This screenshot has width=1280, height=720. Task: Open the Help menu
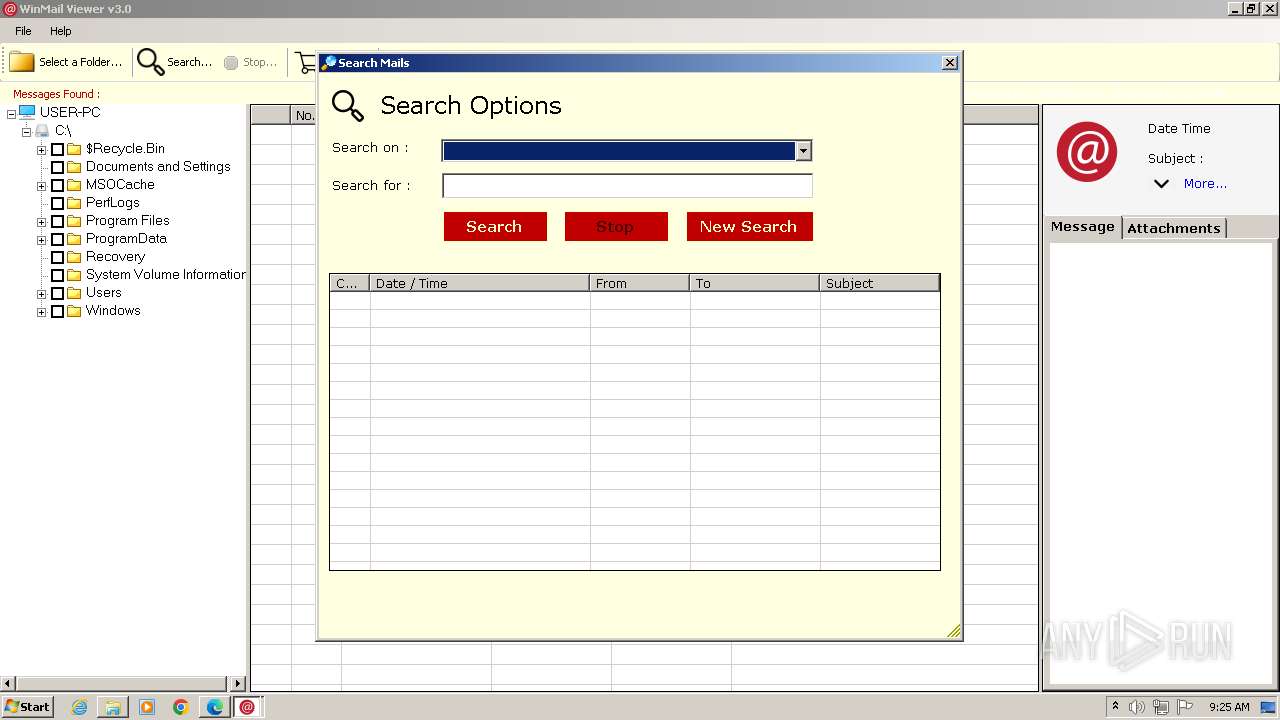point(61,31)
